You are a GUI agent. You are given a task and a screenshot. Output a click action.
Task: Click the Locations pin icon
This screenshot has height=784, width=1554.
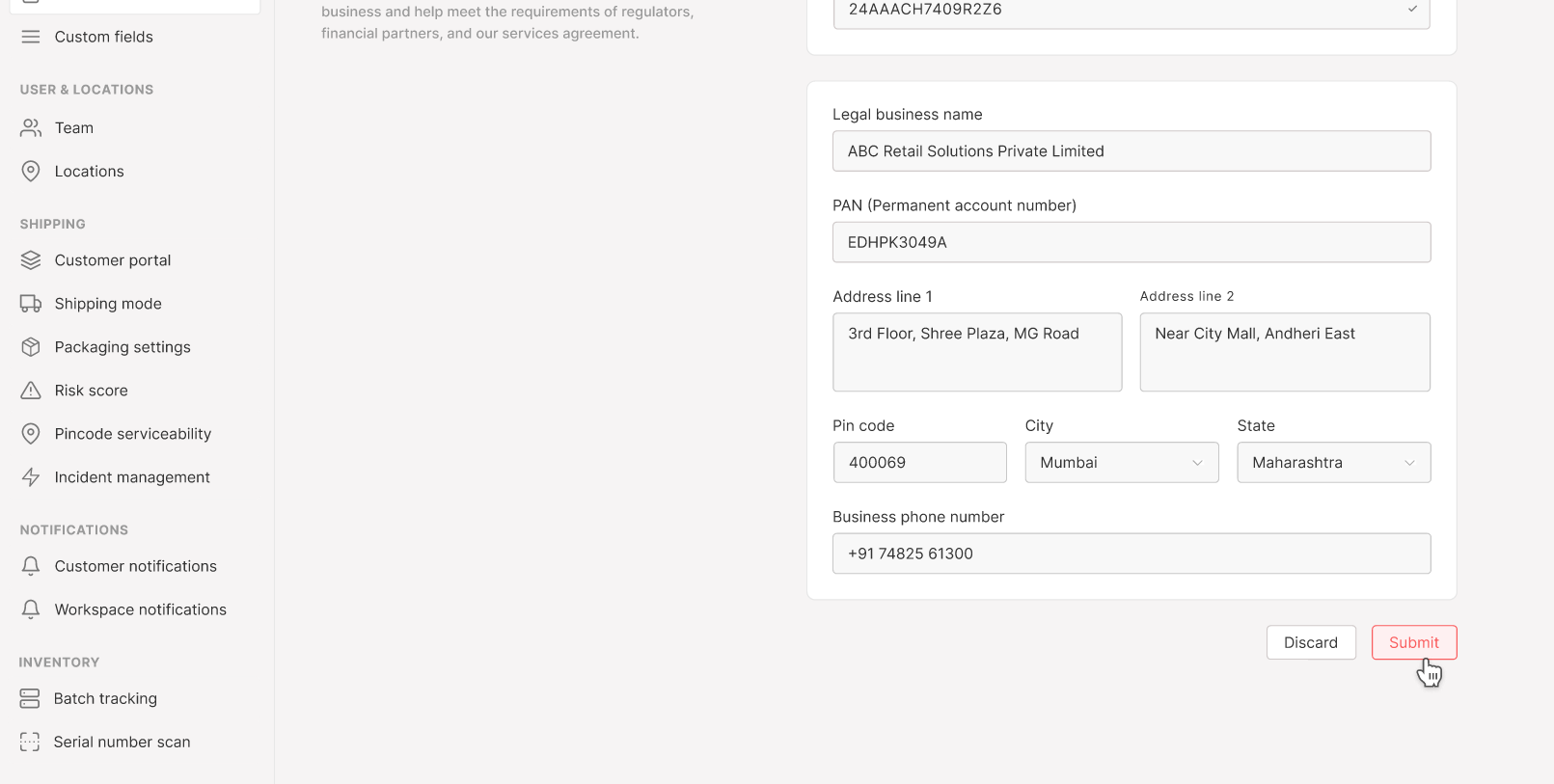click(x=31, y=171)
